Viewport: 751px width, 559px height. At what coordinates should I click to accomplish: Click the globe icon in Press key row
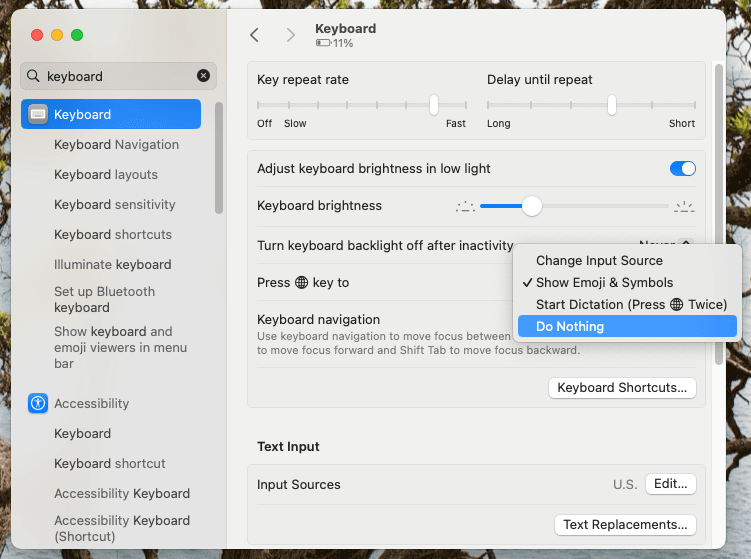(x=301, y=283)
